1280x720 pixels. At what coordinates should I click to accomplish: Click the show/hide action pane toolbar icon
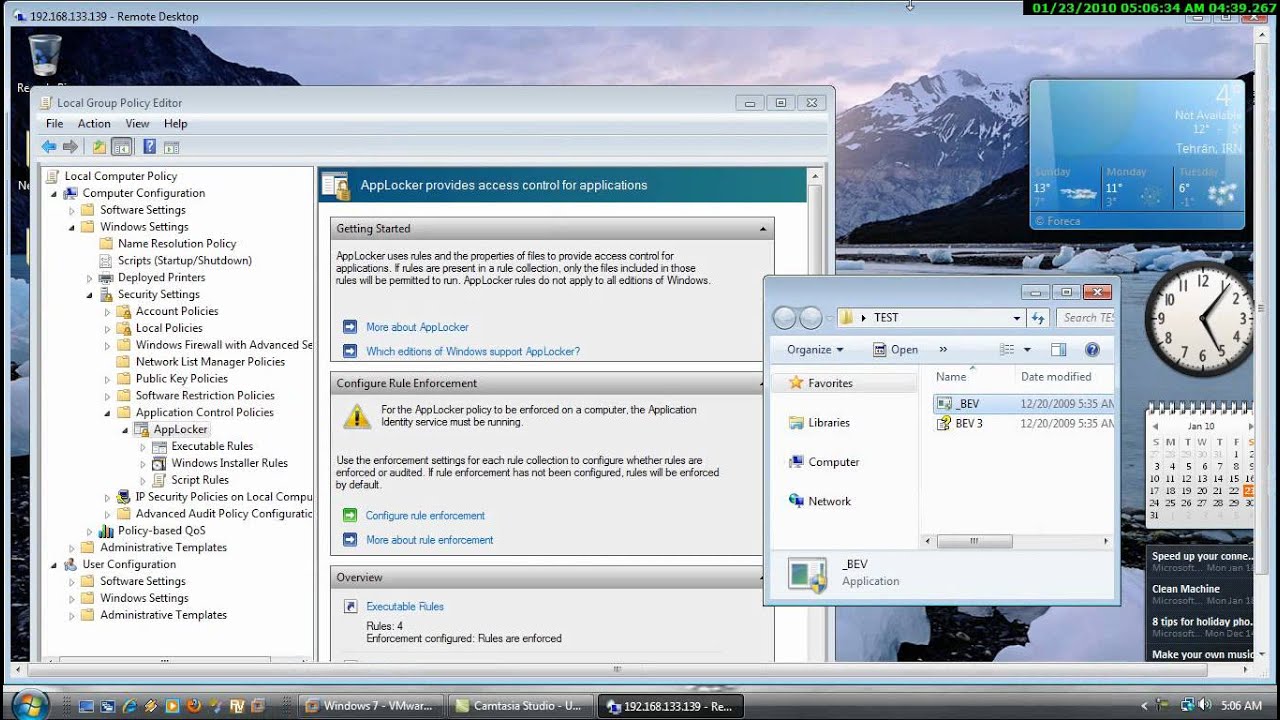(171, 147)
